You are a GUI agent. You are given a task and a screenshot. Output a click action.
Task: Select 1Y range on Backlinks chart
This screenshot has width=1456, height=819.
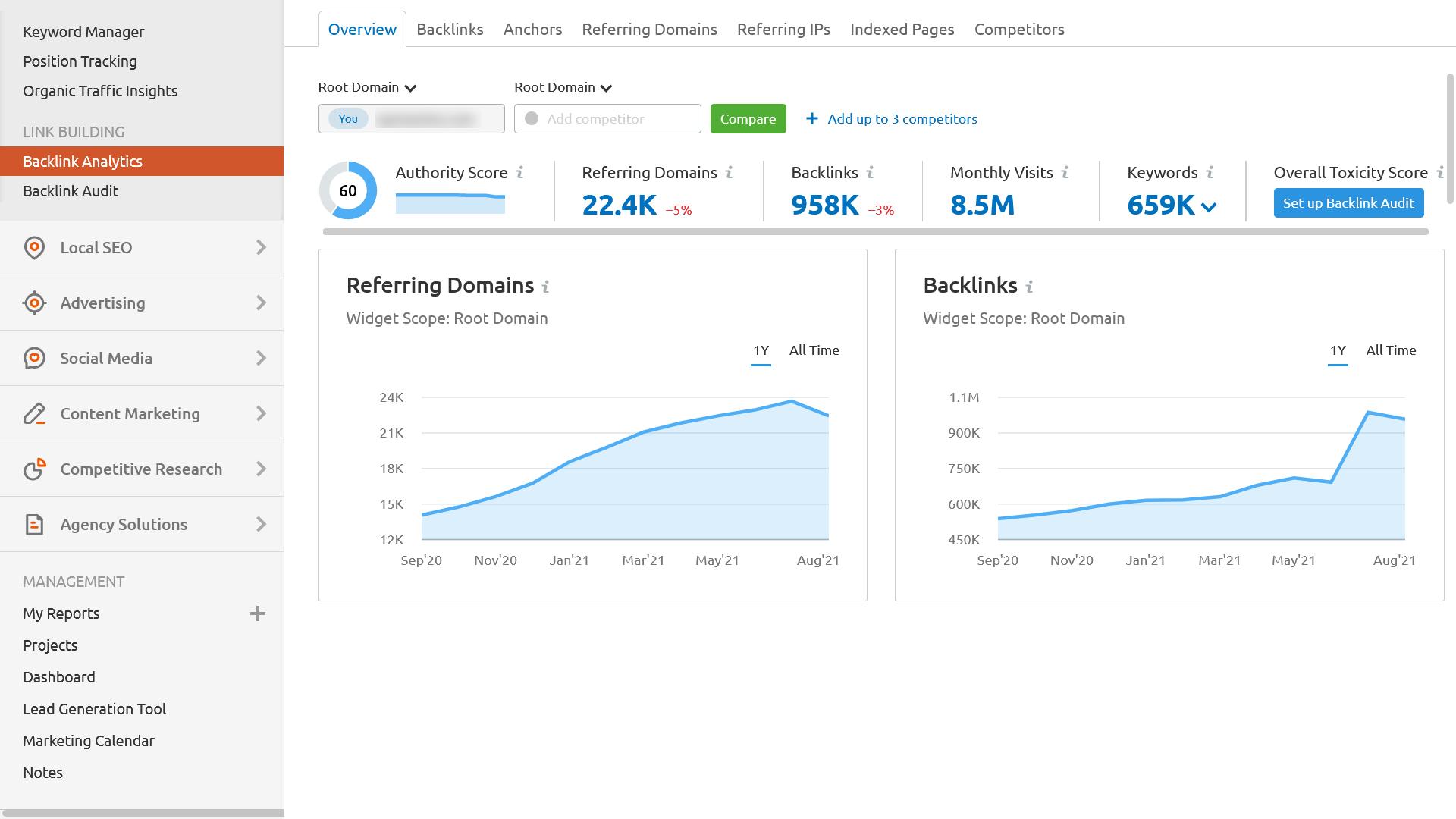tap(1338, 350)
